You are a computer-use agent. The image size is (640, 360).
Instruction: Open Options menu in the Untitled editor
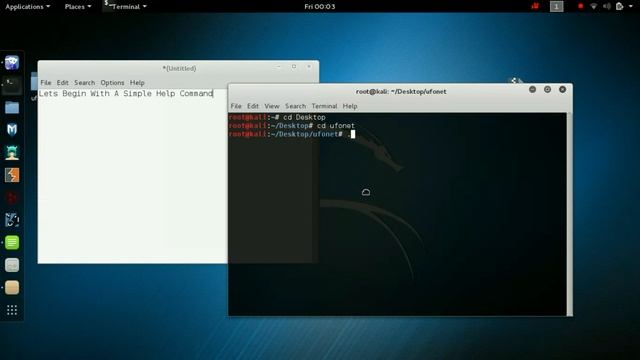[x=112, y=82]
